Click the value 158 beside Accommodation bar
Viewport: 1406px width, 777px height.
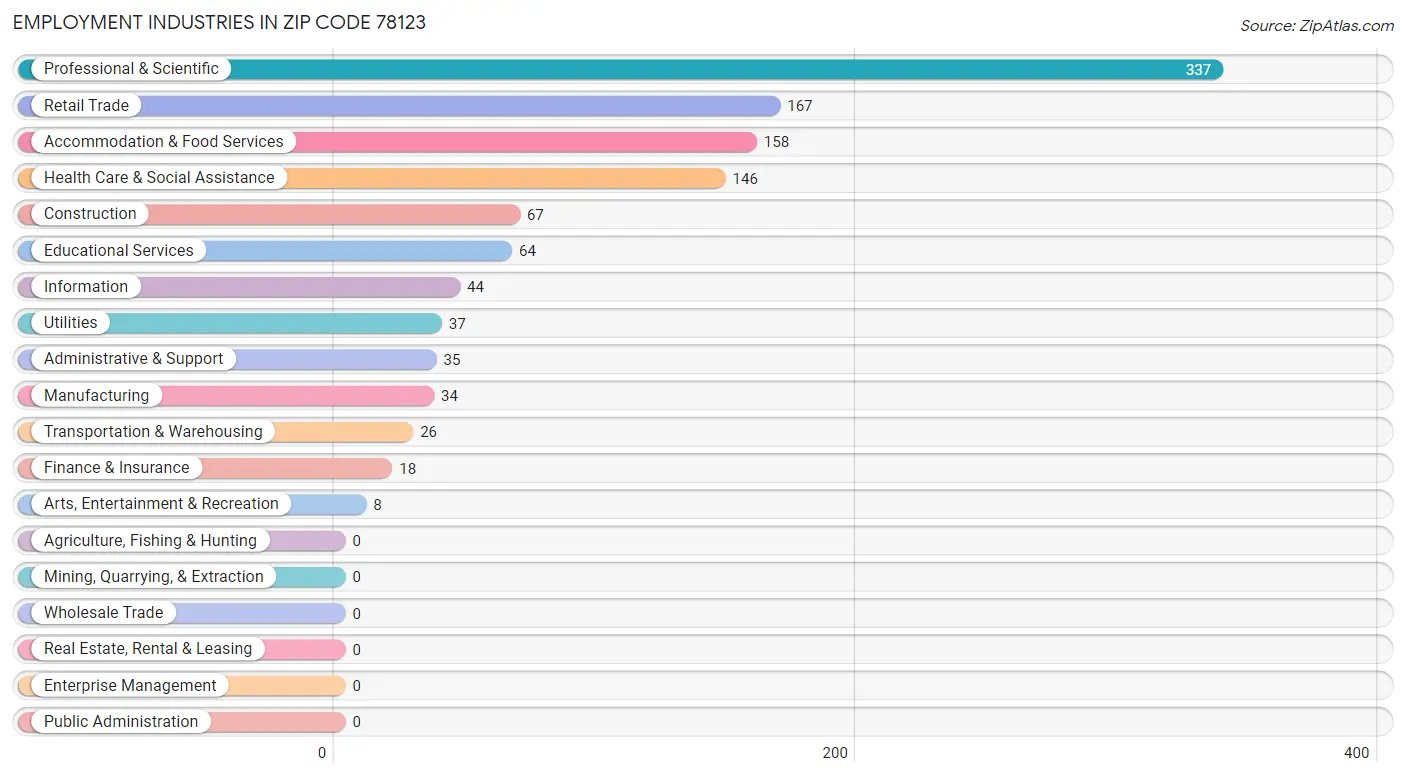[777, 142]
